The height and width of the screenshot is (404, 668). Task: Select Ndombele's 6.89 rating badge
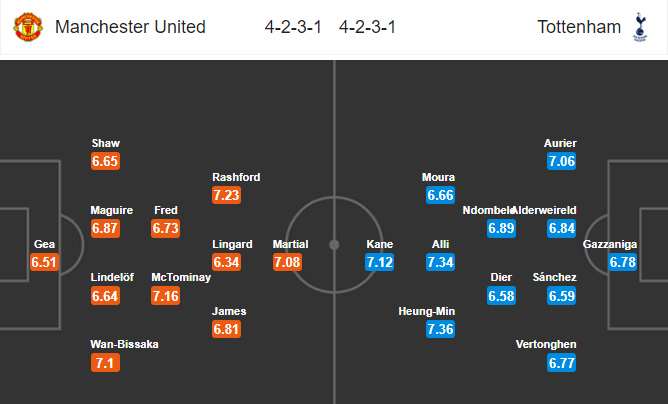[x=501, y=228]
